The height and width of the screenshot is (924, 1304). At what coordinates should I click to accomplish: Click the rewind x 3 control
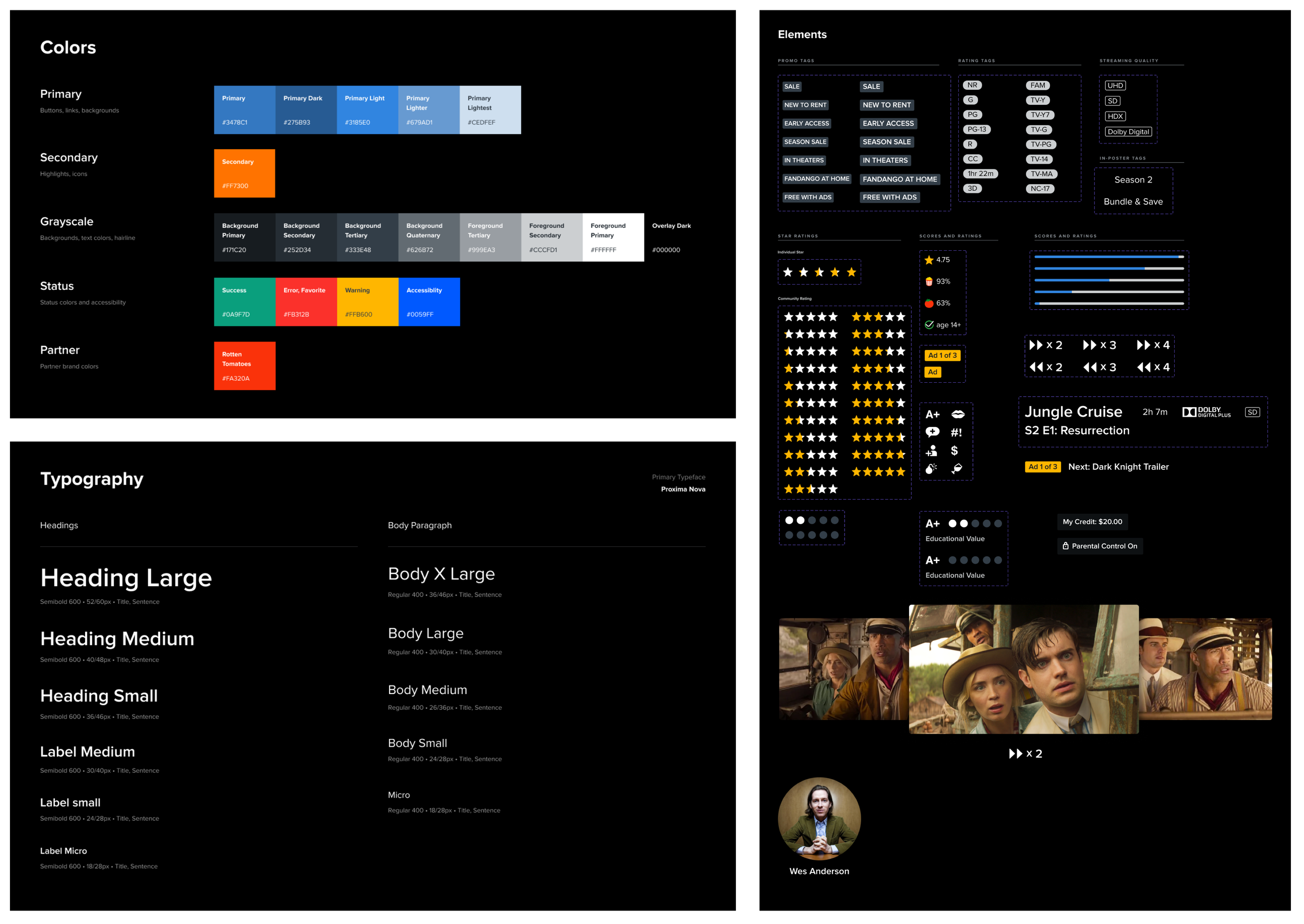[1099, 368]
